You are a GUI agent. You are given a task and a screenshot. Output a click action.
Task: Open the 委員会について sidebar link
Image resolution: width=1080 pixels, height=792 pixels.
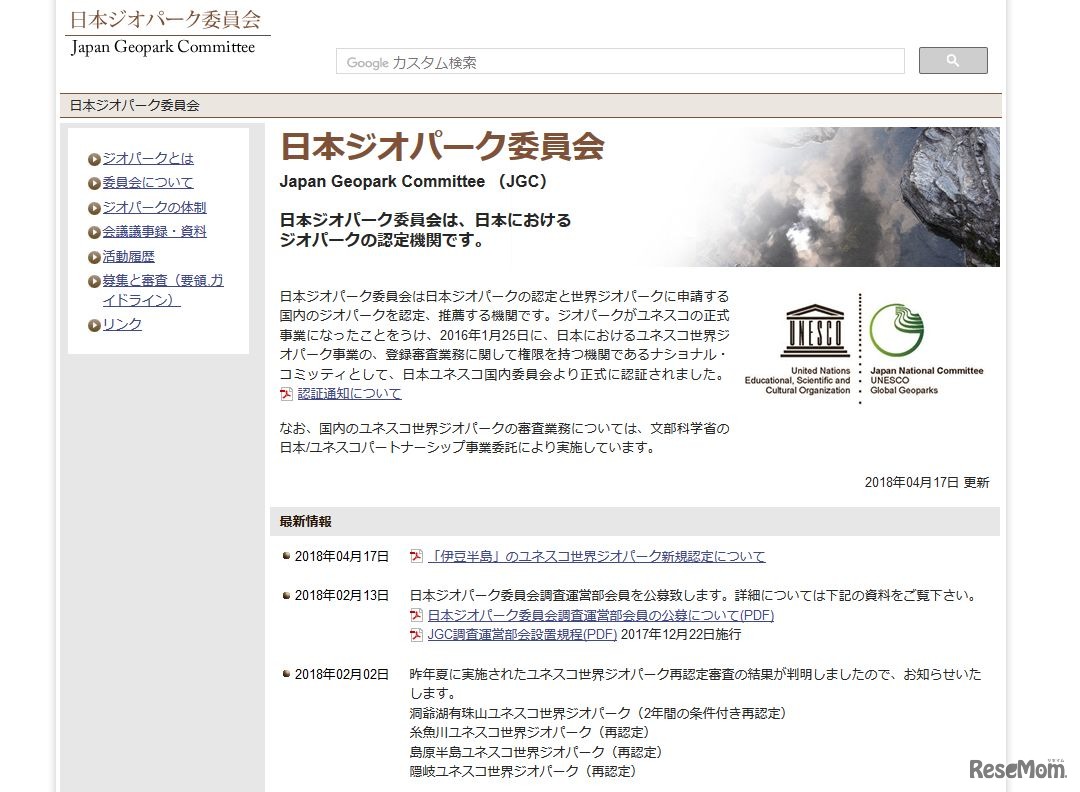click(x=148, y=183)
